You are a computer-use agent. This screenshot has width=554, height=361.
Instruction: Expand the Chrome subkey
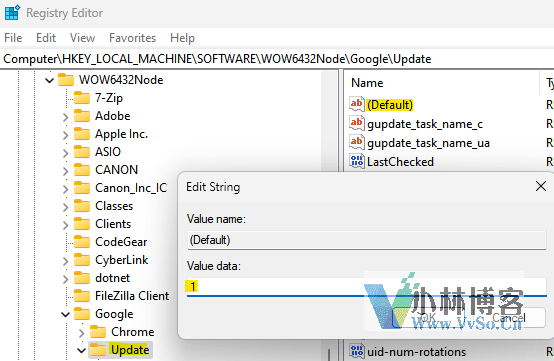coord(82,333)
